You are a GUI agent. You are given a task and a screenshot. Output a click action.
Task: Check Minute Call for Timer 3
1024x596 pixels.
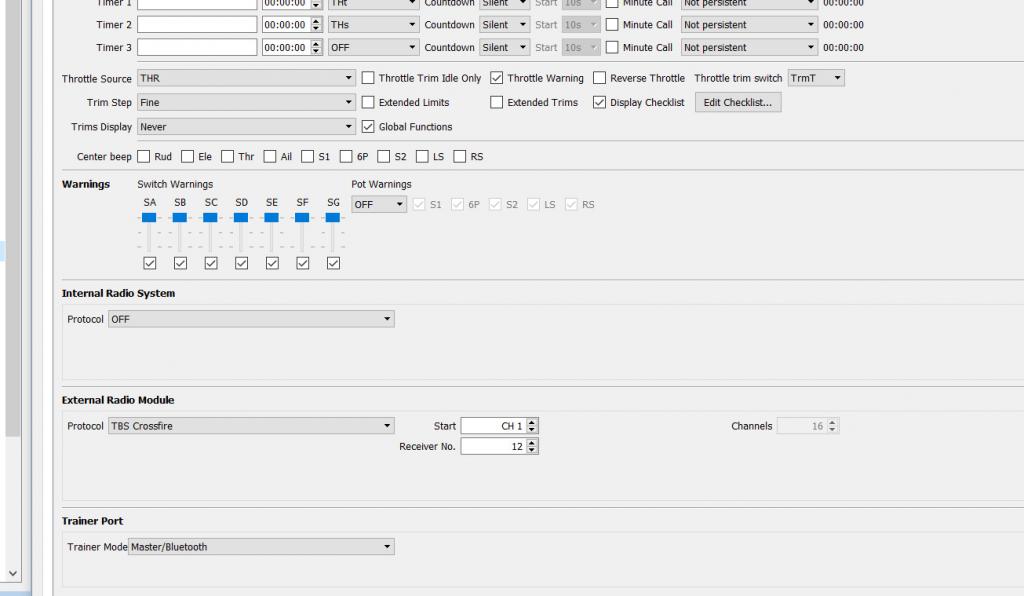pyautogui.click(x=612, y=47)
